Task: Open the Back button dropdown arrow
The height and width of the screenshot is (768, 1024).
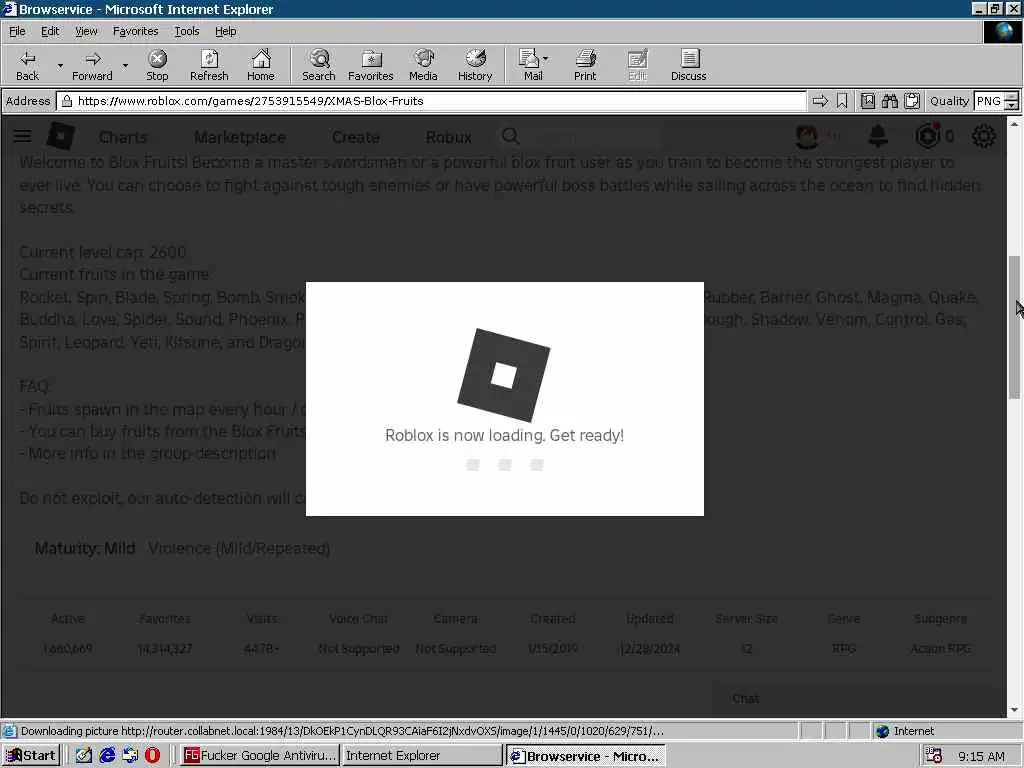Action: 60,65
